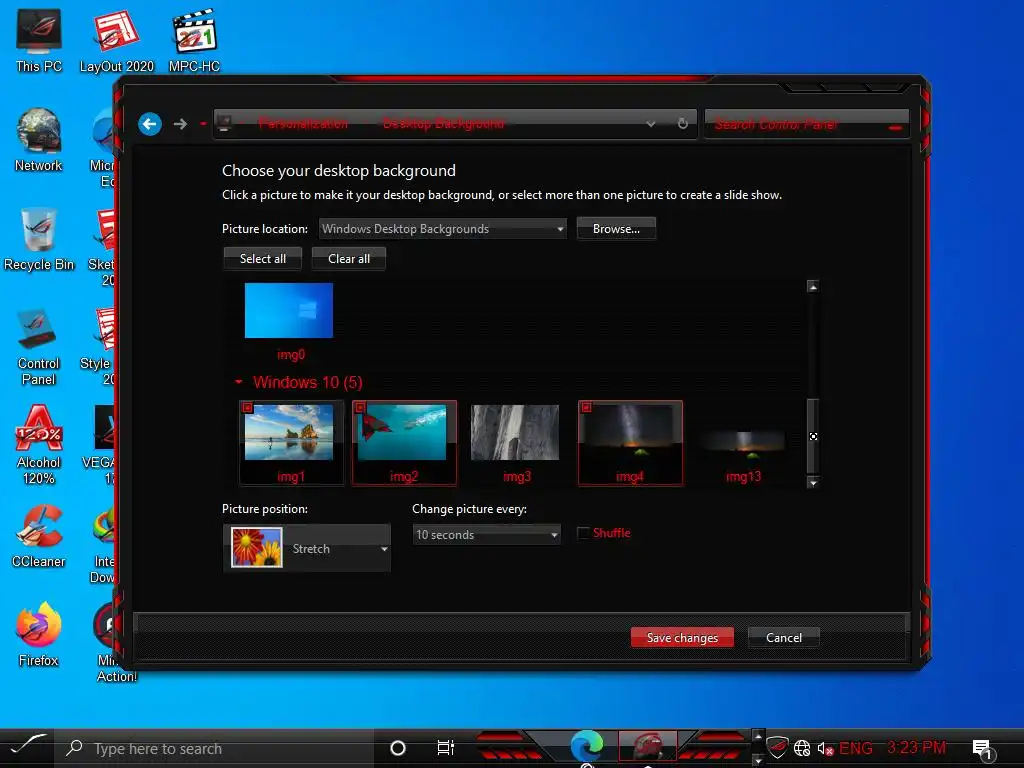Click Personalization in the address breadcrumb
The image size is (1024, 768).
[302, 123]
